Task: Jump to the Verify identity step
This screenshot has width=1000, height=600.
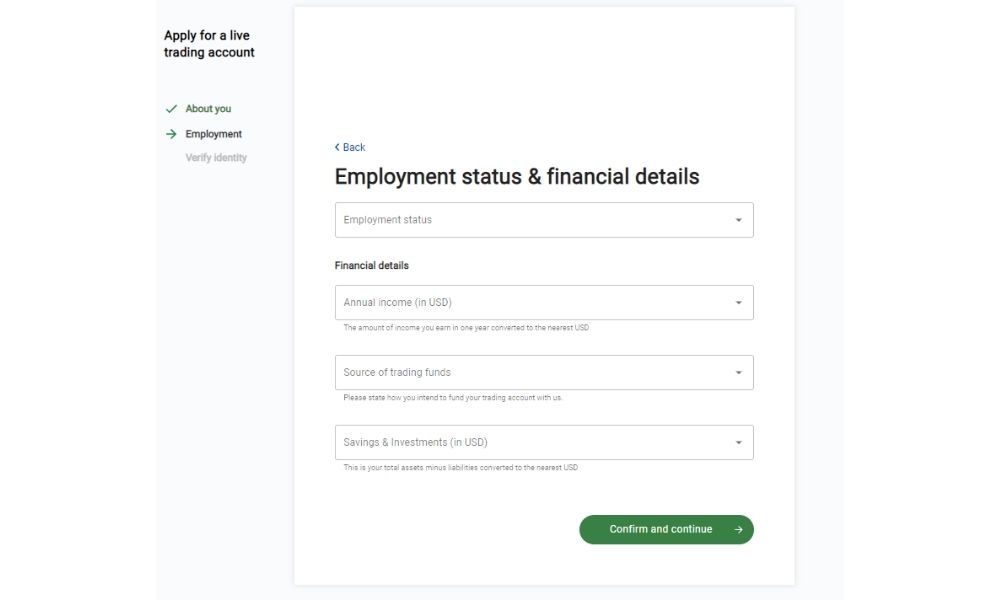Action: pos(216,158)
